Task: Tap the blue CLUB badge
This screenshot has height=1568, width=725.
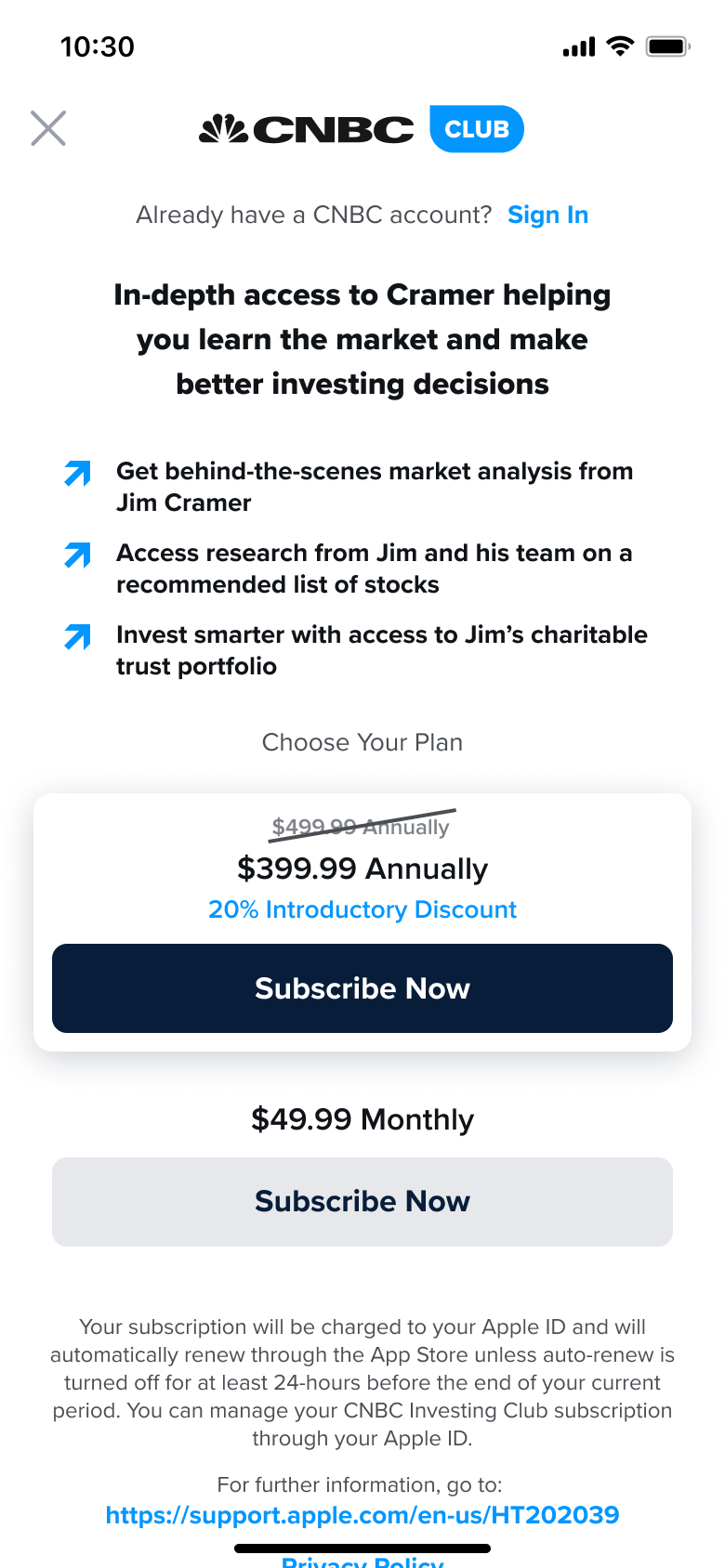Action: tap(477, 129)
